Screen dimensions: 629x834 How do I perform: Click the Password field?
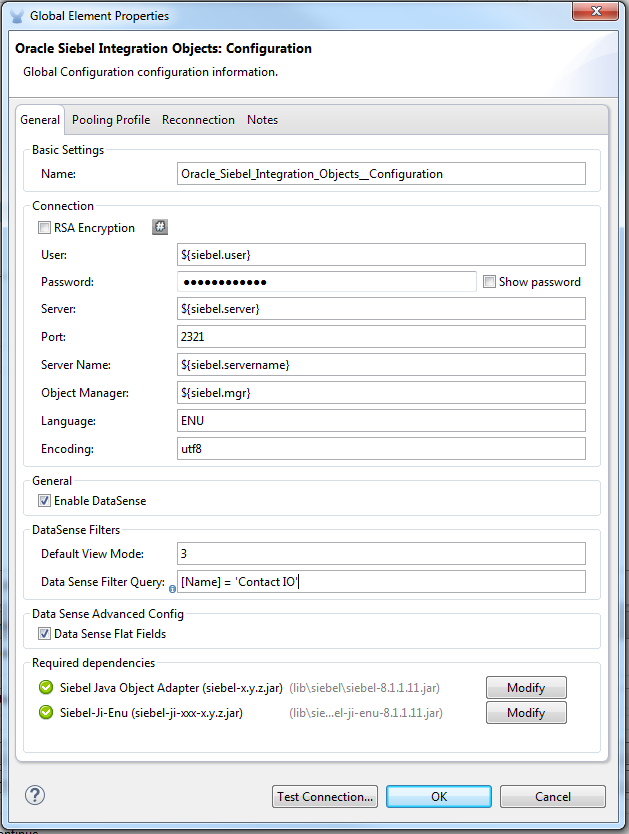click(326, 282)
